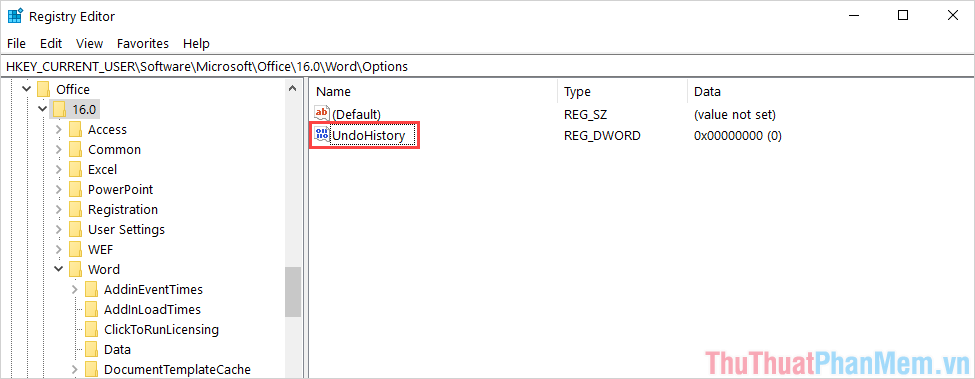Select the 16.0 key label
The height and width of the screenshot is (379, 975).
coord(84,109)
